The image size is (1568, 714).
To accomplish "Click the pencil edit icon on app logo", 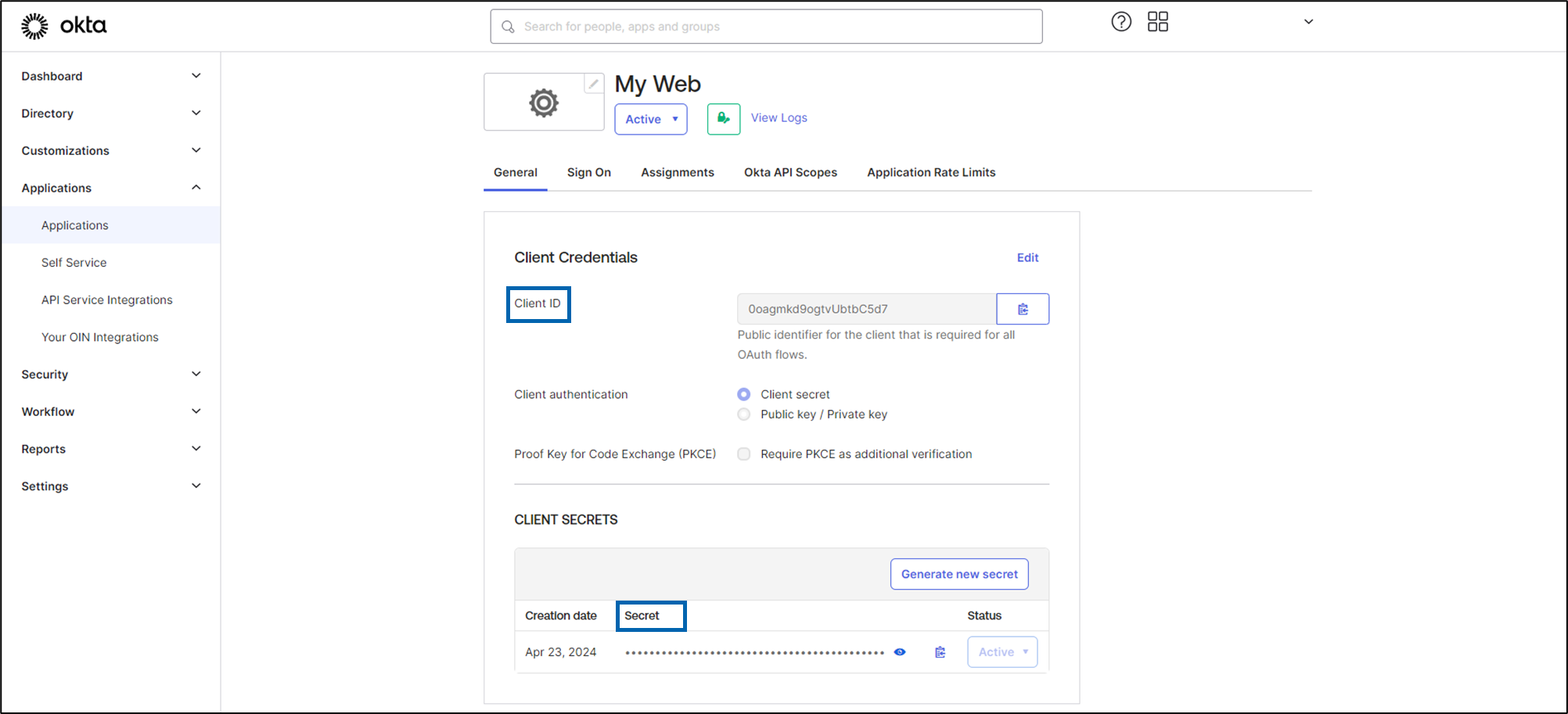I will click(x=594, y=84).
